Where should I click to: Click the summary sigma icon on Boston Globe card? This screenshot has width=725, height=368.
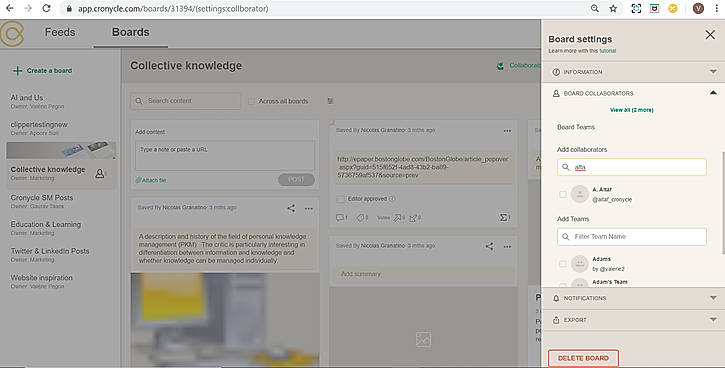504,217
